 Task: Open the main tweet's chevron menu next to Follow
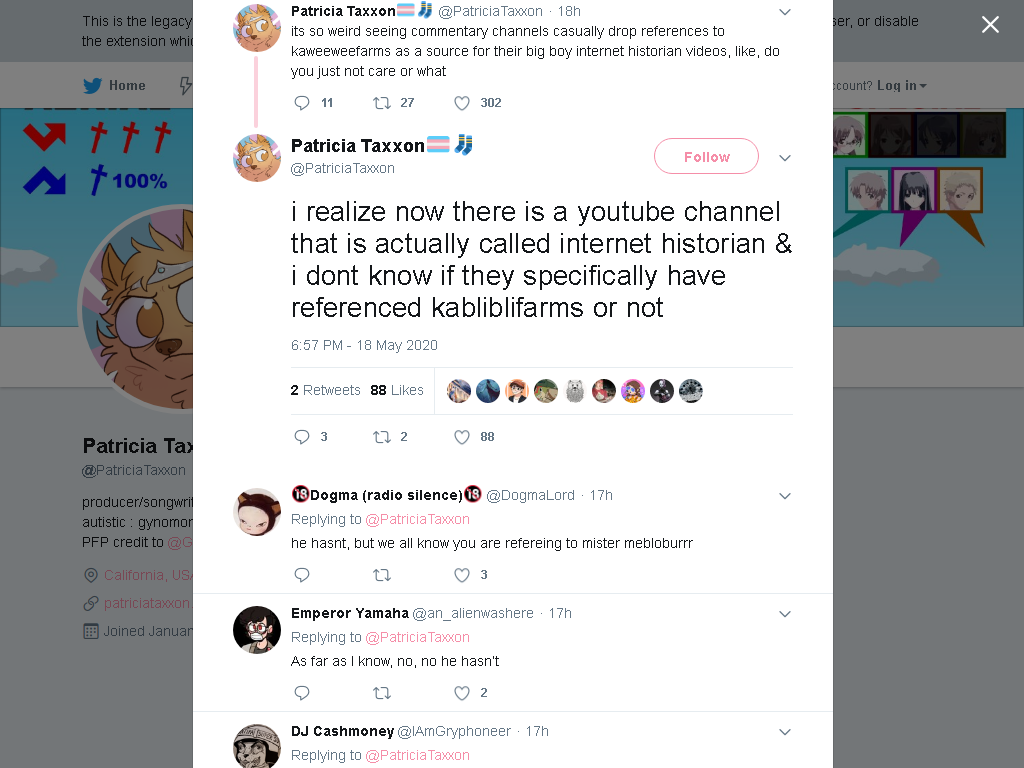785,157
